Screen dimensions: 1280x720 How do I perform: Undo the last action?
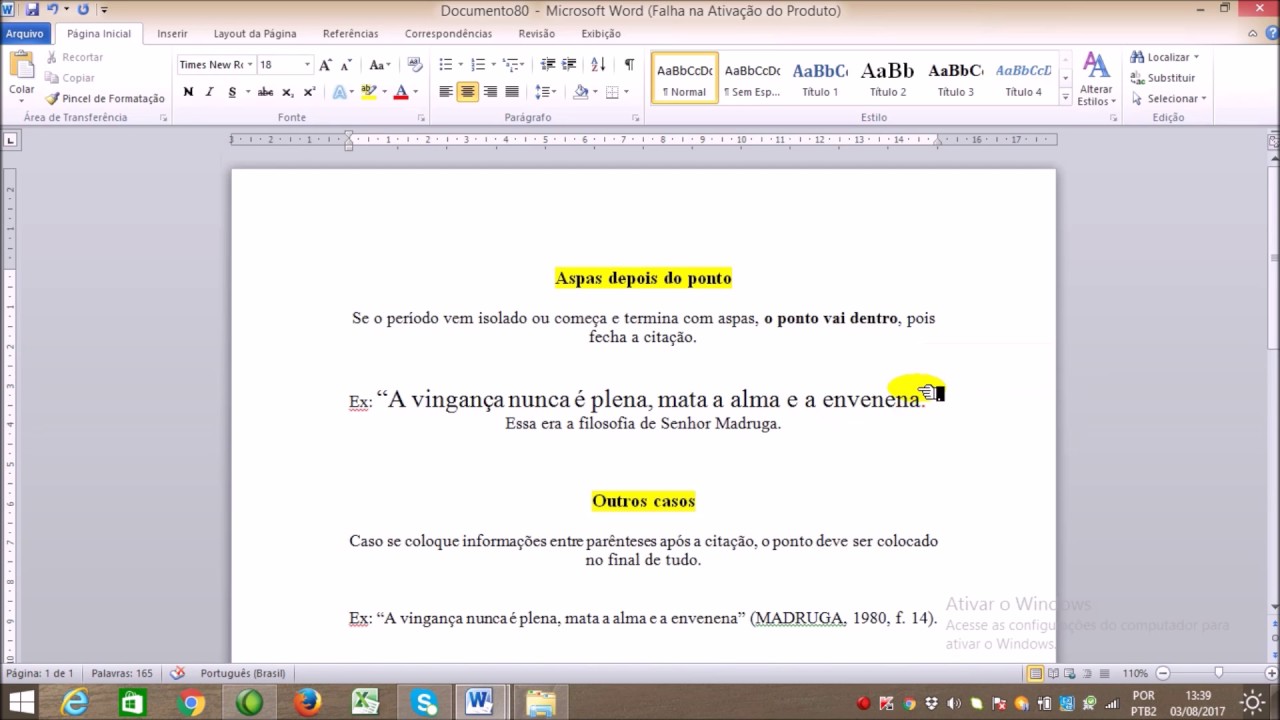[x=53, y=10]
